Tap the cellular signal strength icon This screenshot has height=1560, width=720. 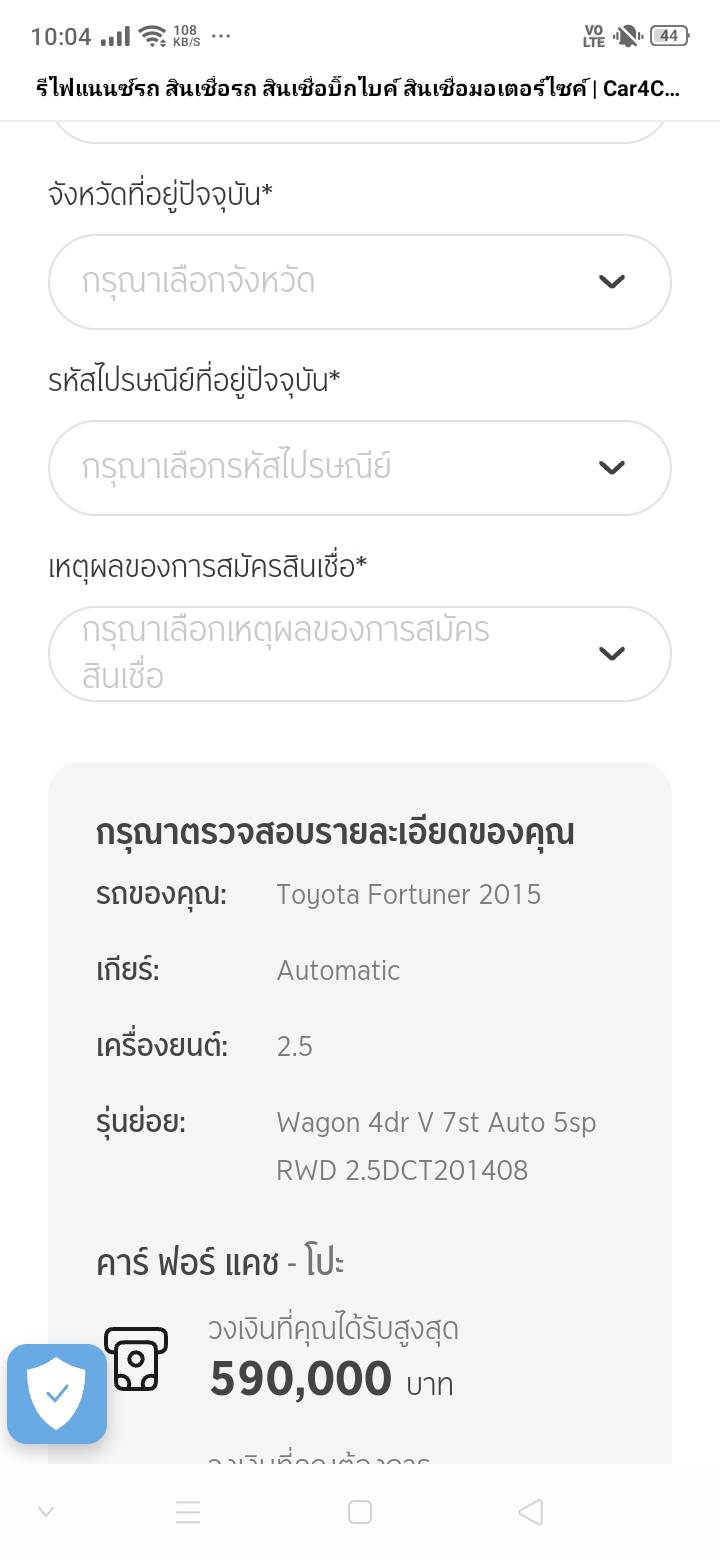coord(115,37)
